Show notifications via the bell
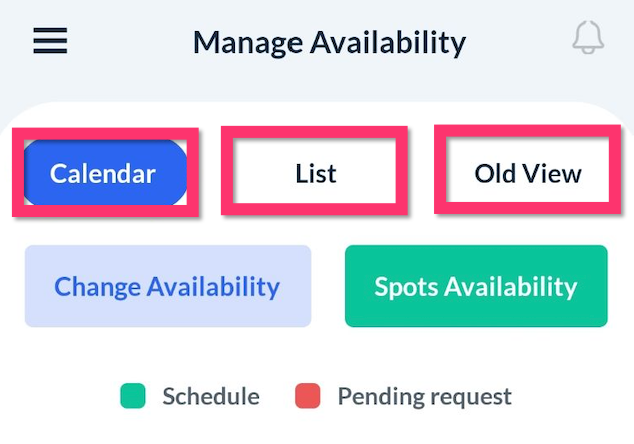The width and height of the screenshot is (634, 444). click(588, 40)
